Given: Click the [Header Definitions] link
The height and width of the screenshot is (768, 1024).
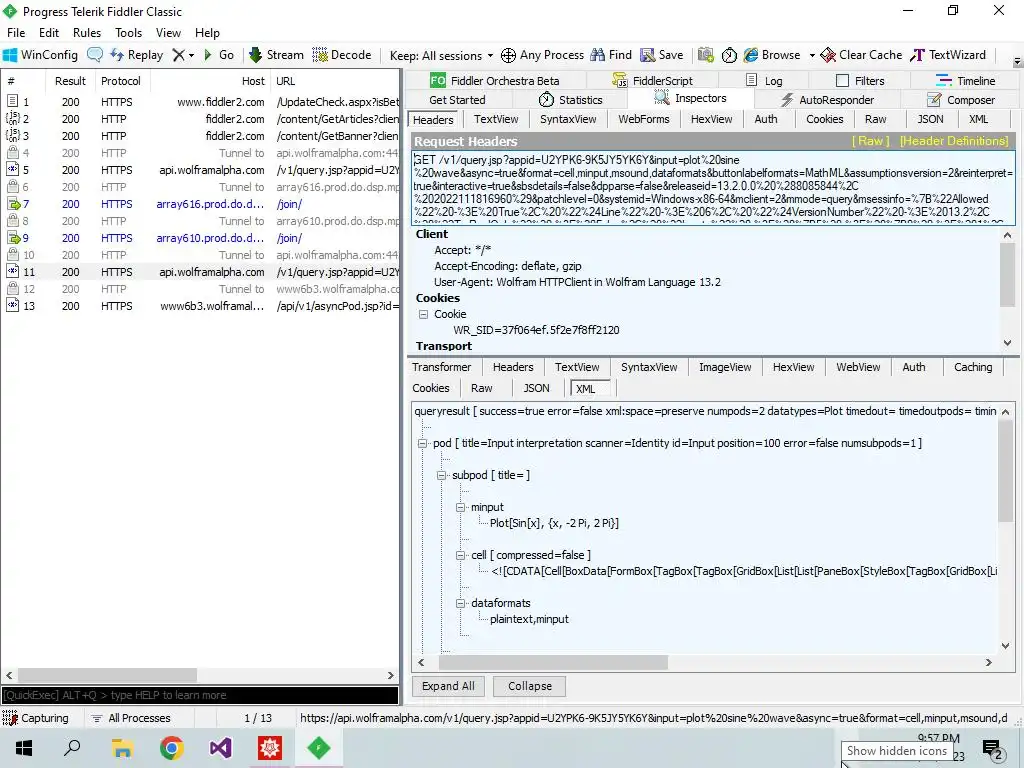Looking at the screenshot, I should pyautogui.click(x=954, y=141).
